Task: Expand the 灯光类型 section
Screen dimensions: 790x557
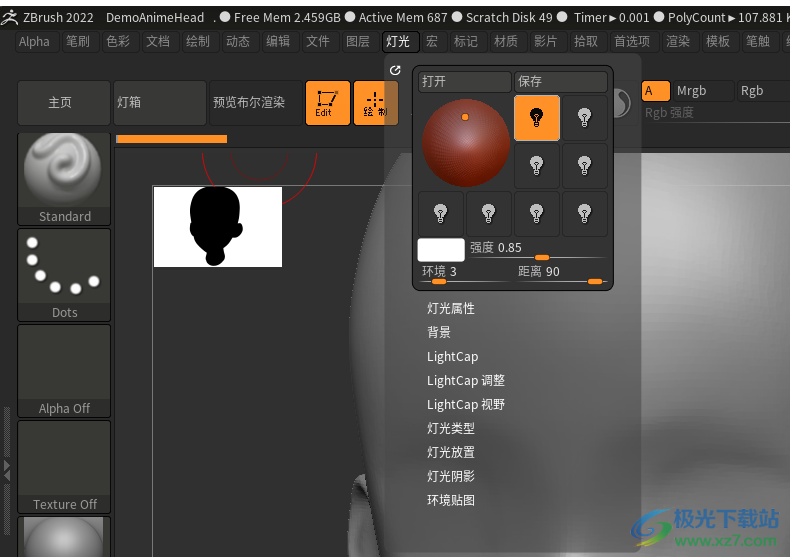Action: click(451, 429)
